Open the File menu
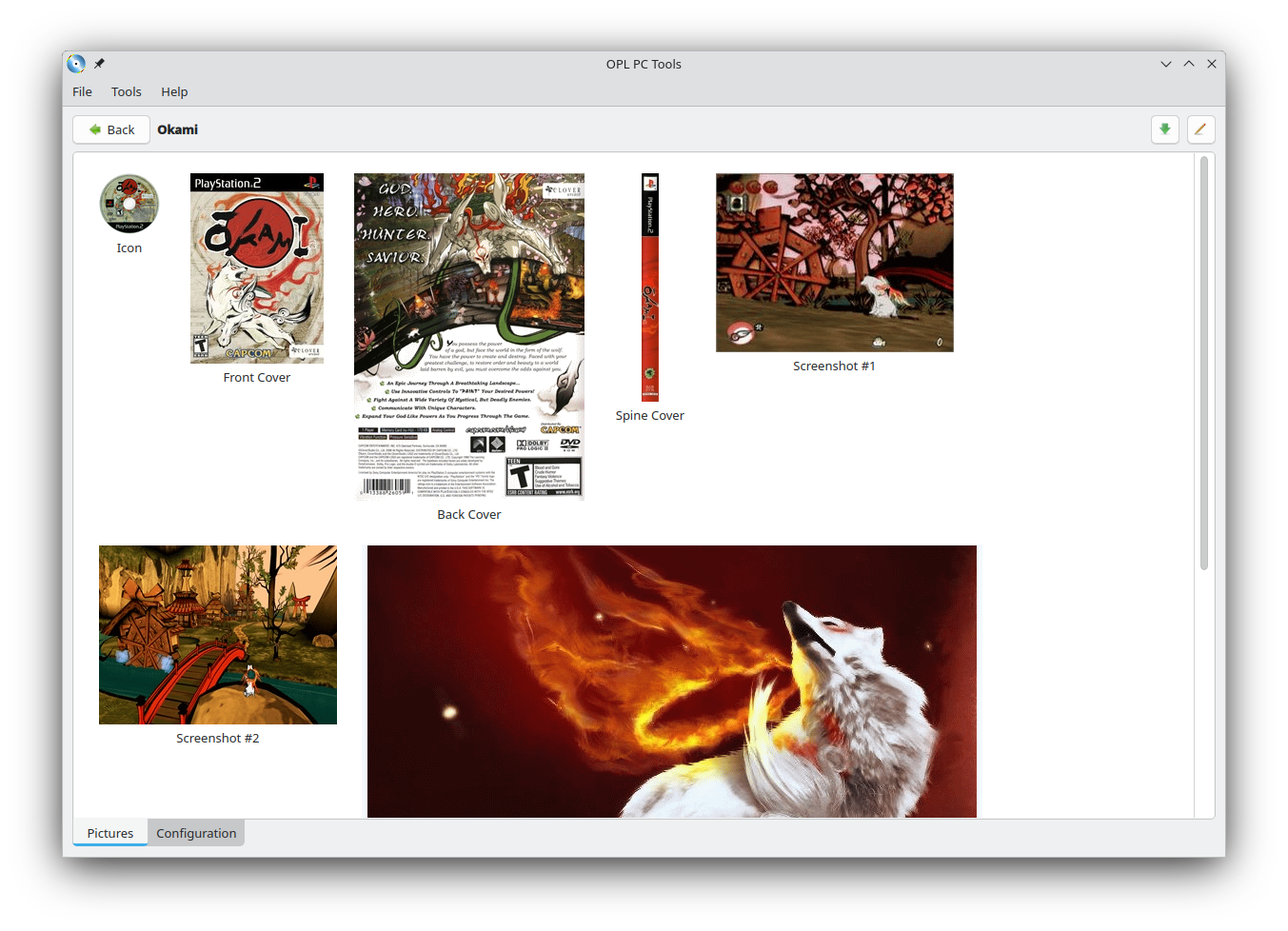Screen dimensions: 1288x931 pos(82,91)
